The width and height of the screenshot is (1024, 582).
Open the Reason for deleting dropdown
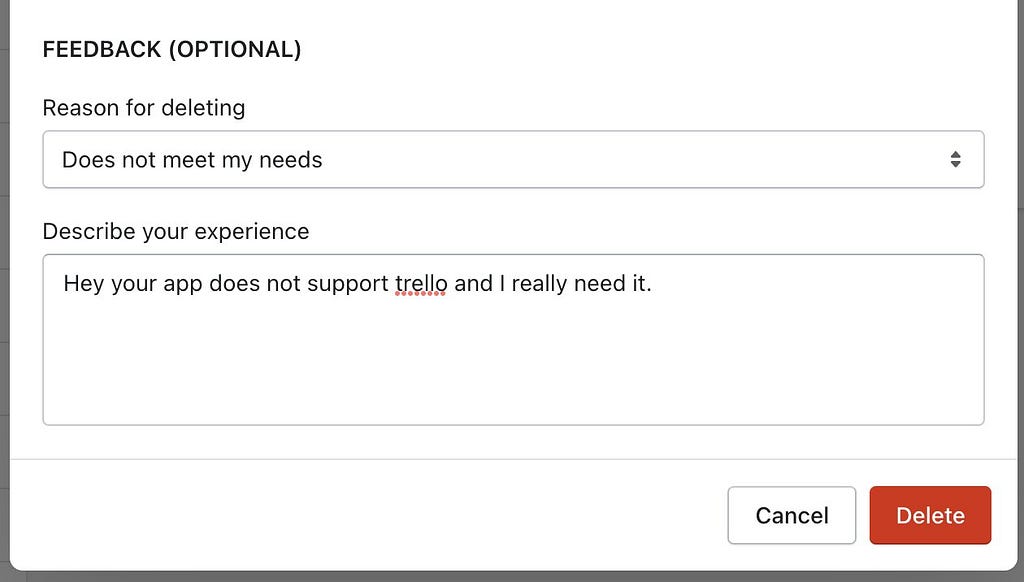click(x=513, y=159)
